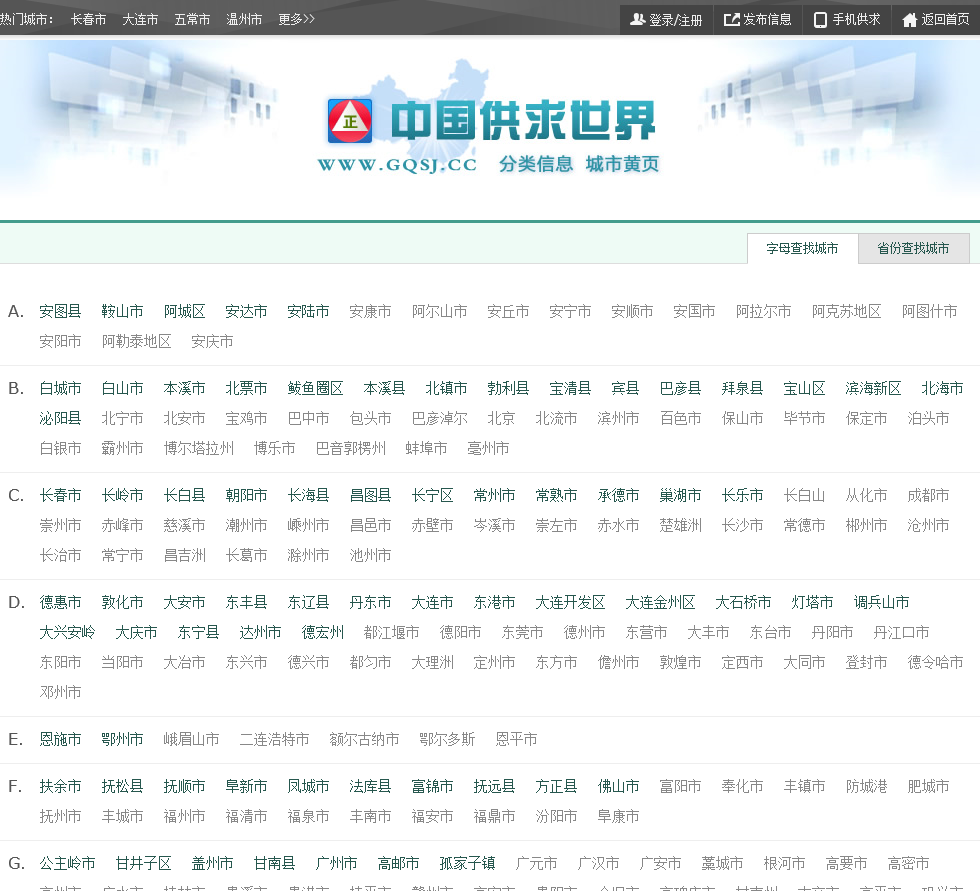Click the home icon in top bar

909,20
